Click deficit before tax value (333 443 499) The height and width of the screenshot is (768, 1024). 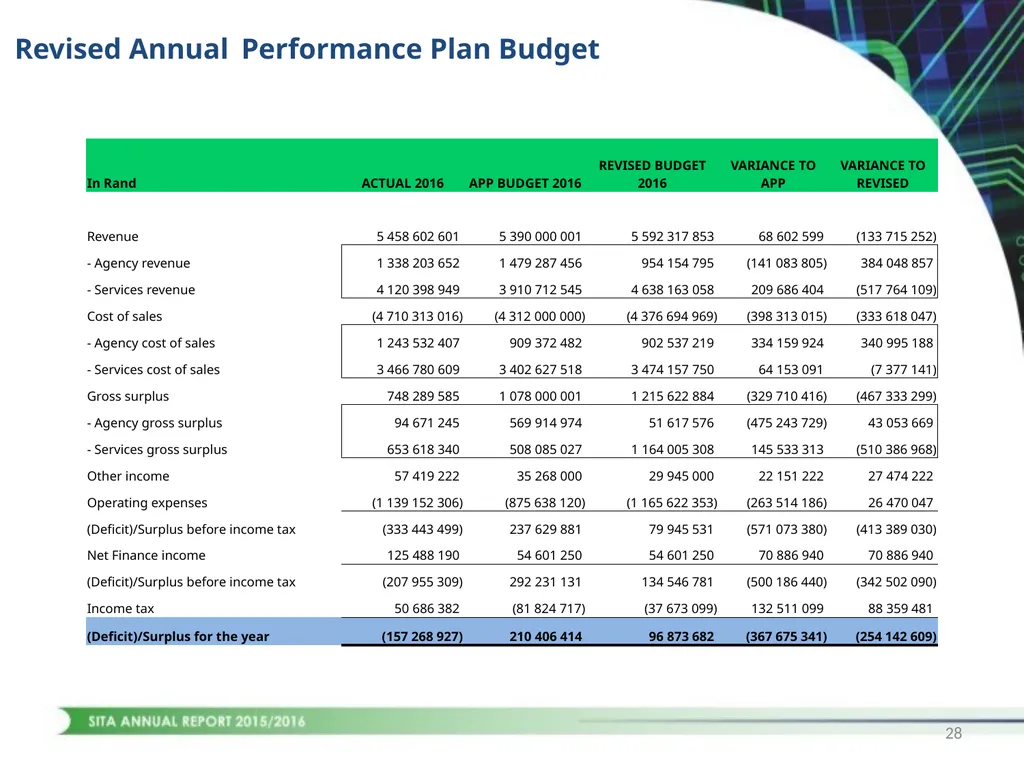point(422,530)
